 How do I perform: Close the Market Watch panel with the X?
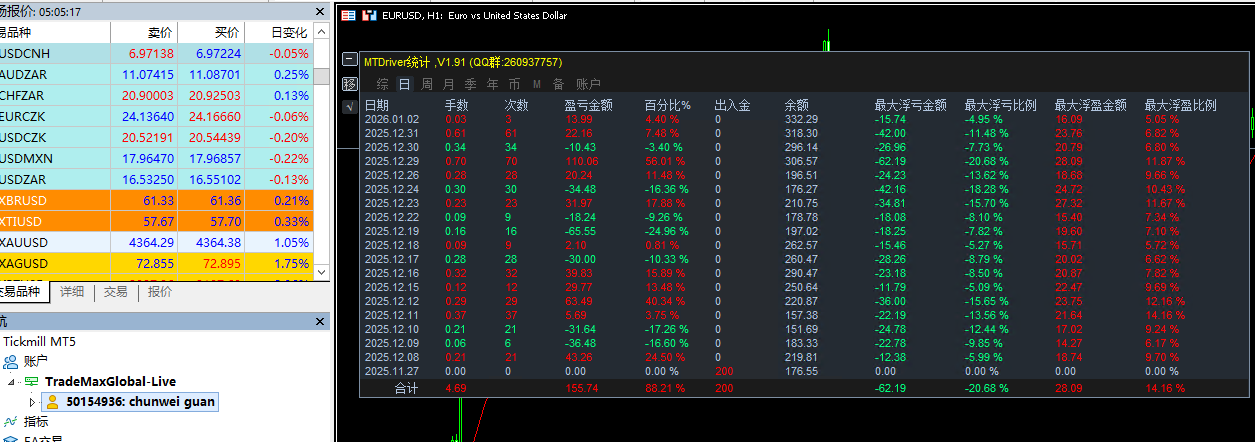[x=320, y=12]
